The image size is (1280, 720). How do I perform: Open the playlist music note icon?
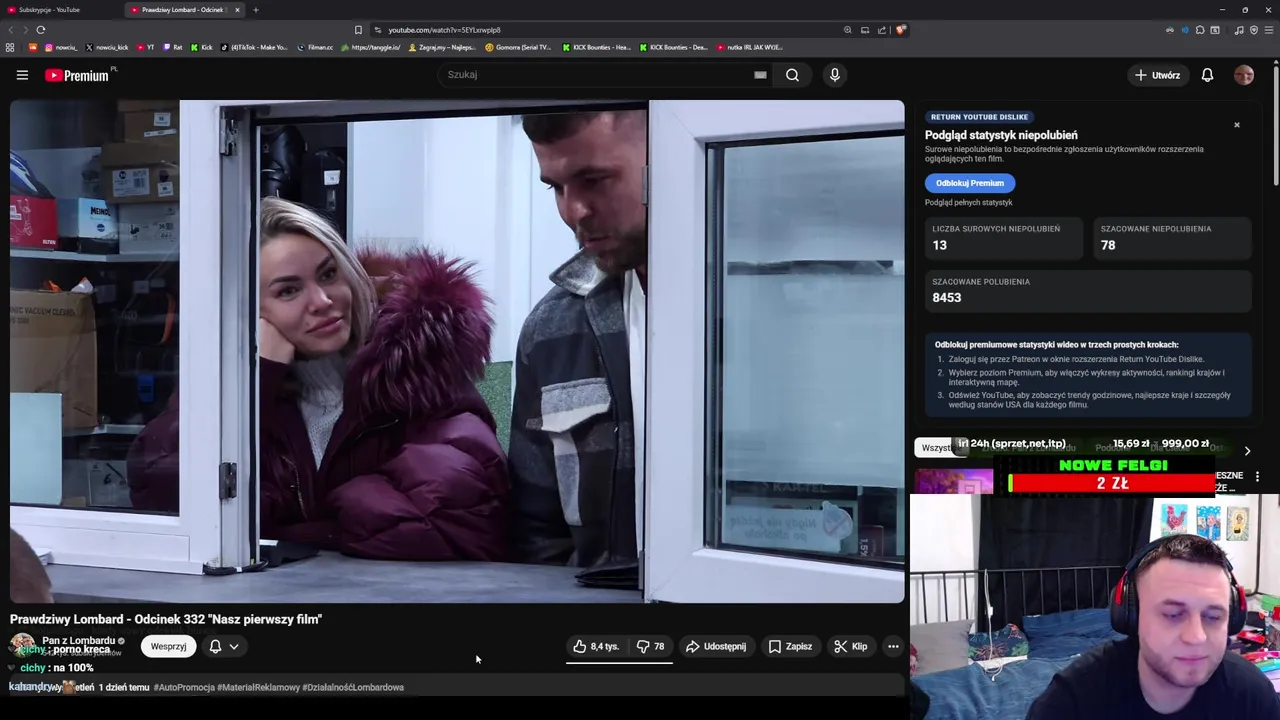click(1239, 30)
